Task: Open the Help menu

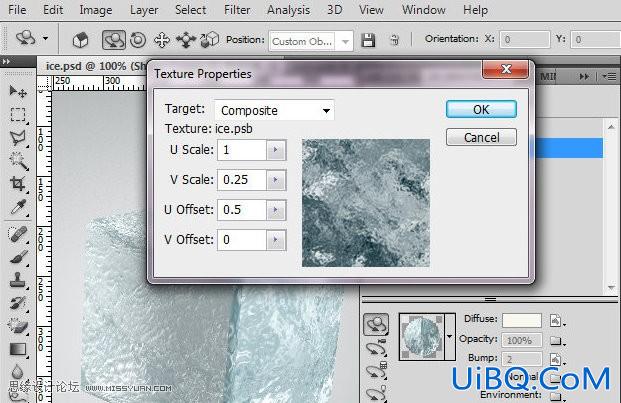Action: pos(475,10)
